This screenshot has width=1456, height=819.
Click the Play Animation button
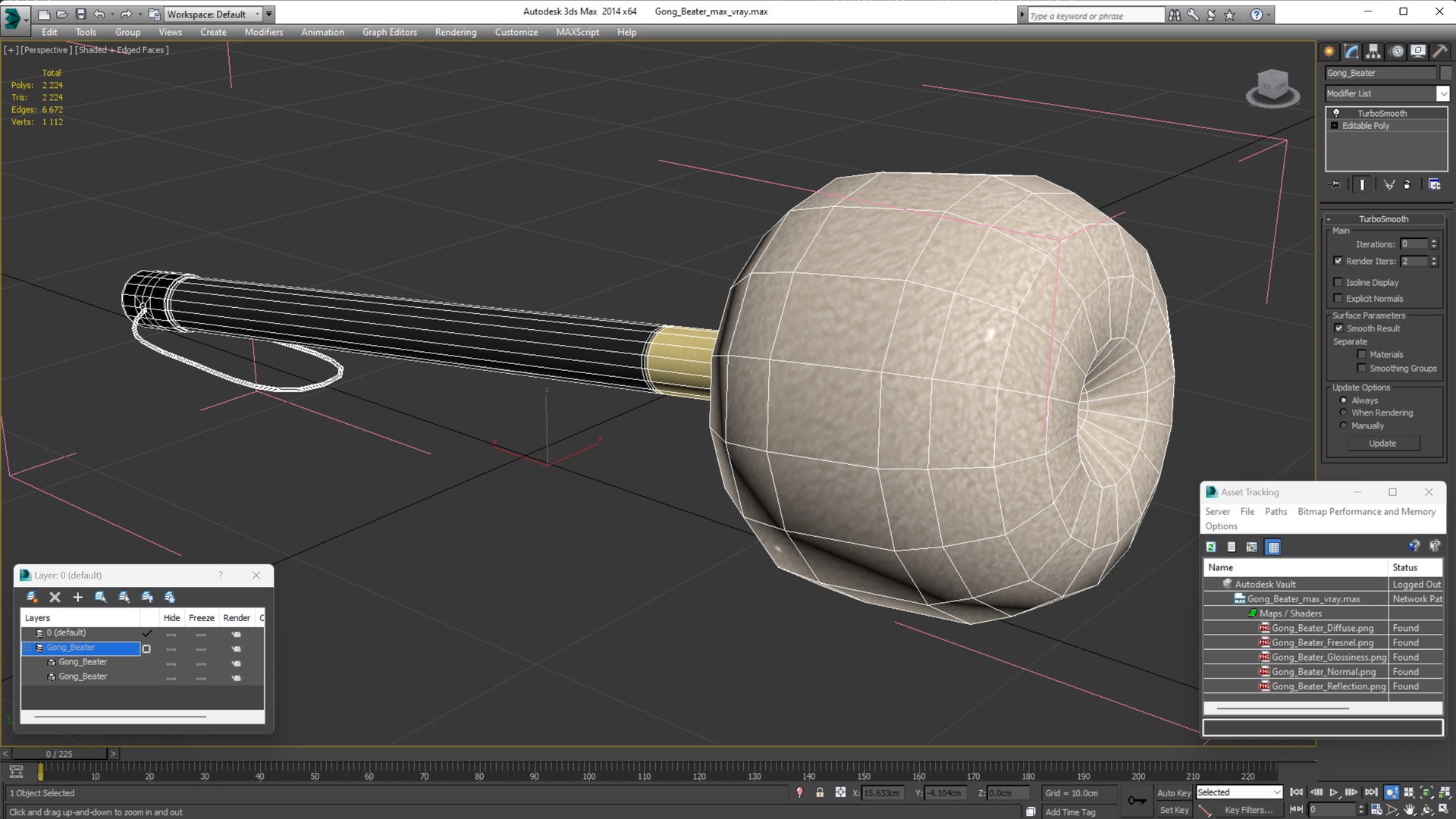[1333, 792]
